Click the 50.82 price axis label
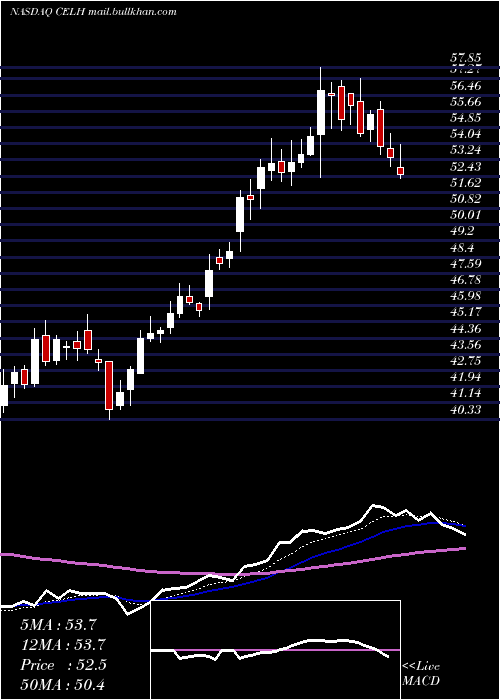Screen dimensions: 500x700 point(465,199)
